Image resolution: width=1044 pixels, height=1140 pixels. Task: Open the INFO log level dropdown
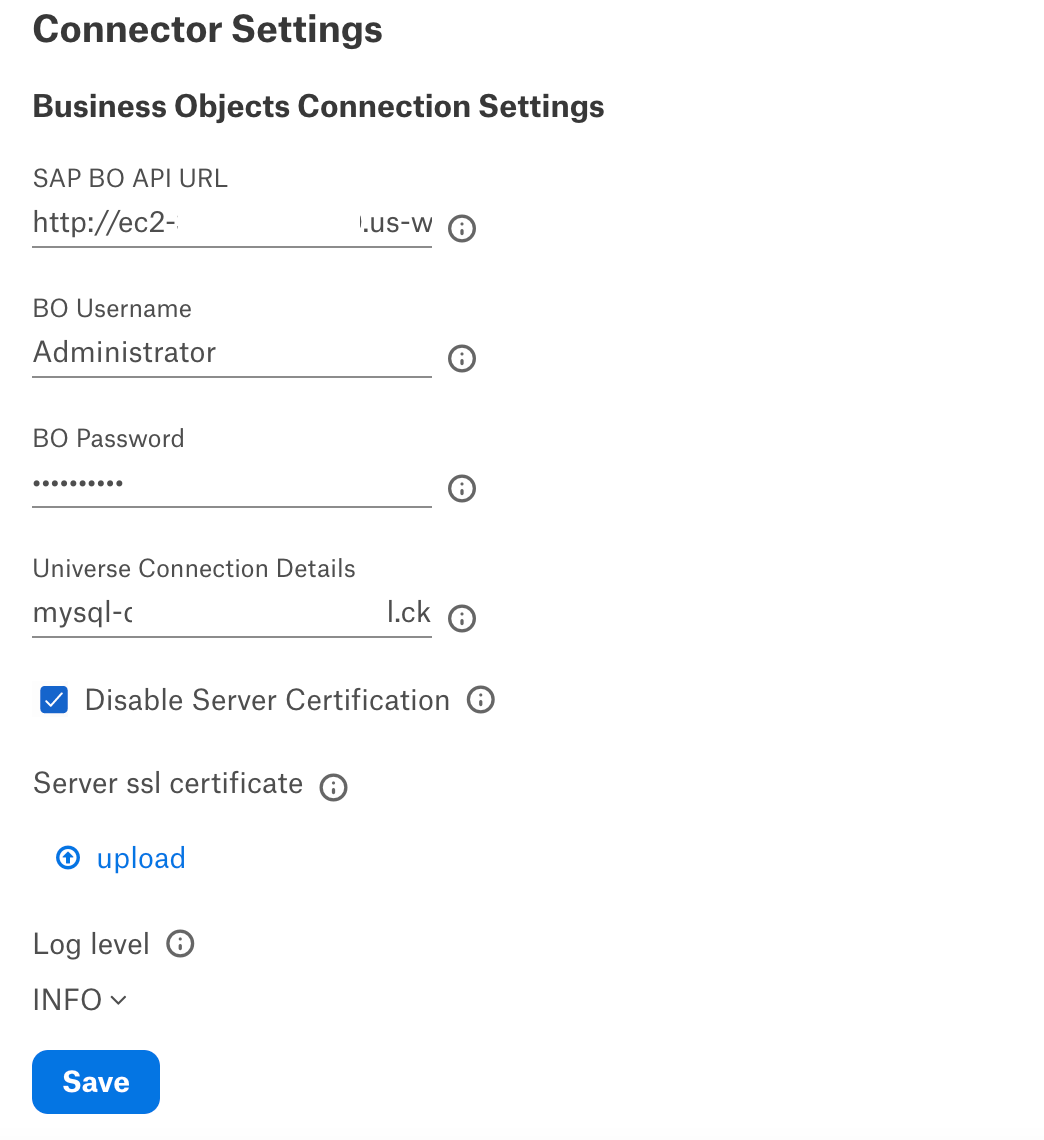click(80, 1000)
